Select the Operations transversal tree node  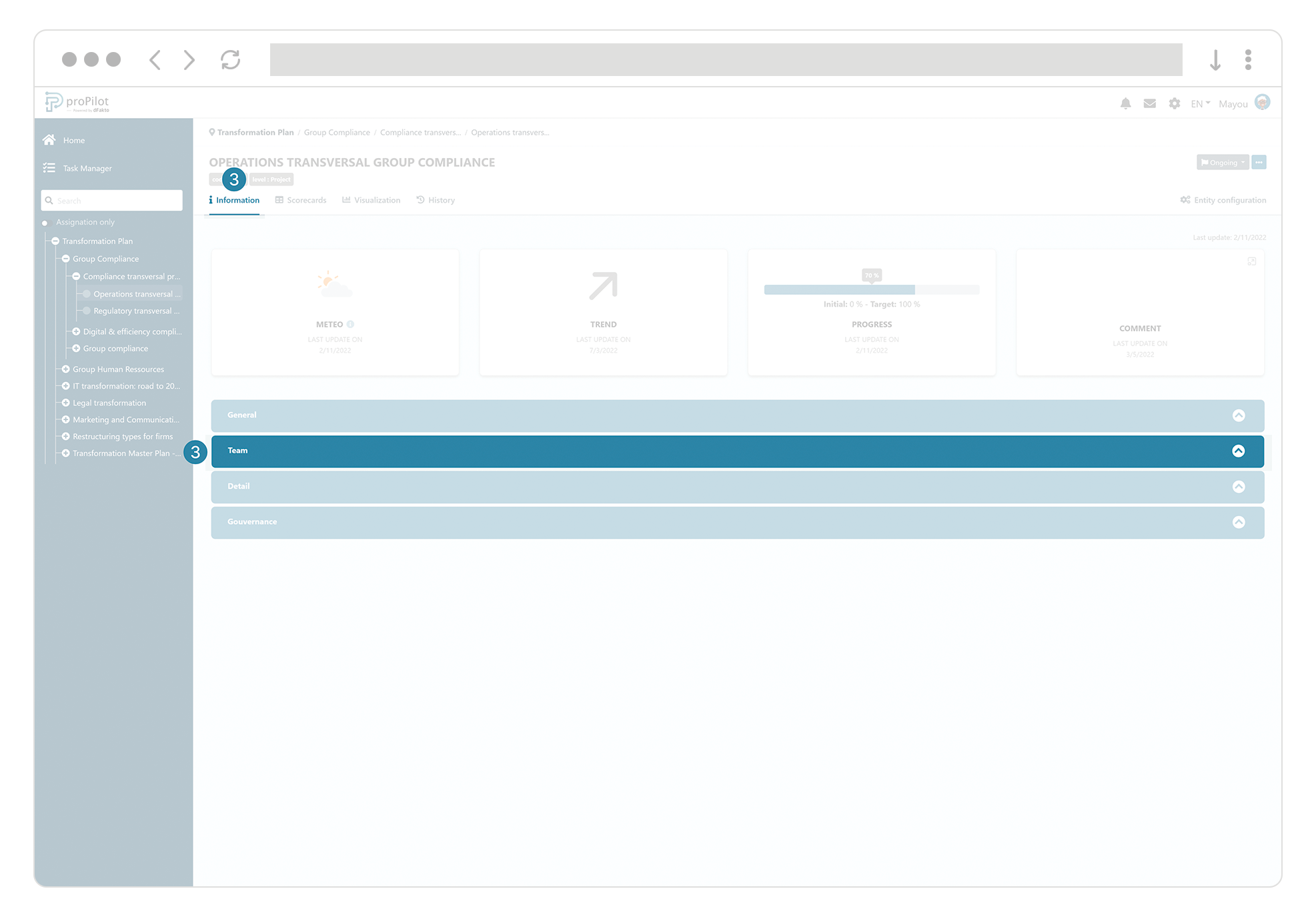[135, 293]
